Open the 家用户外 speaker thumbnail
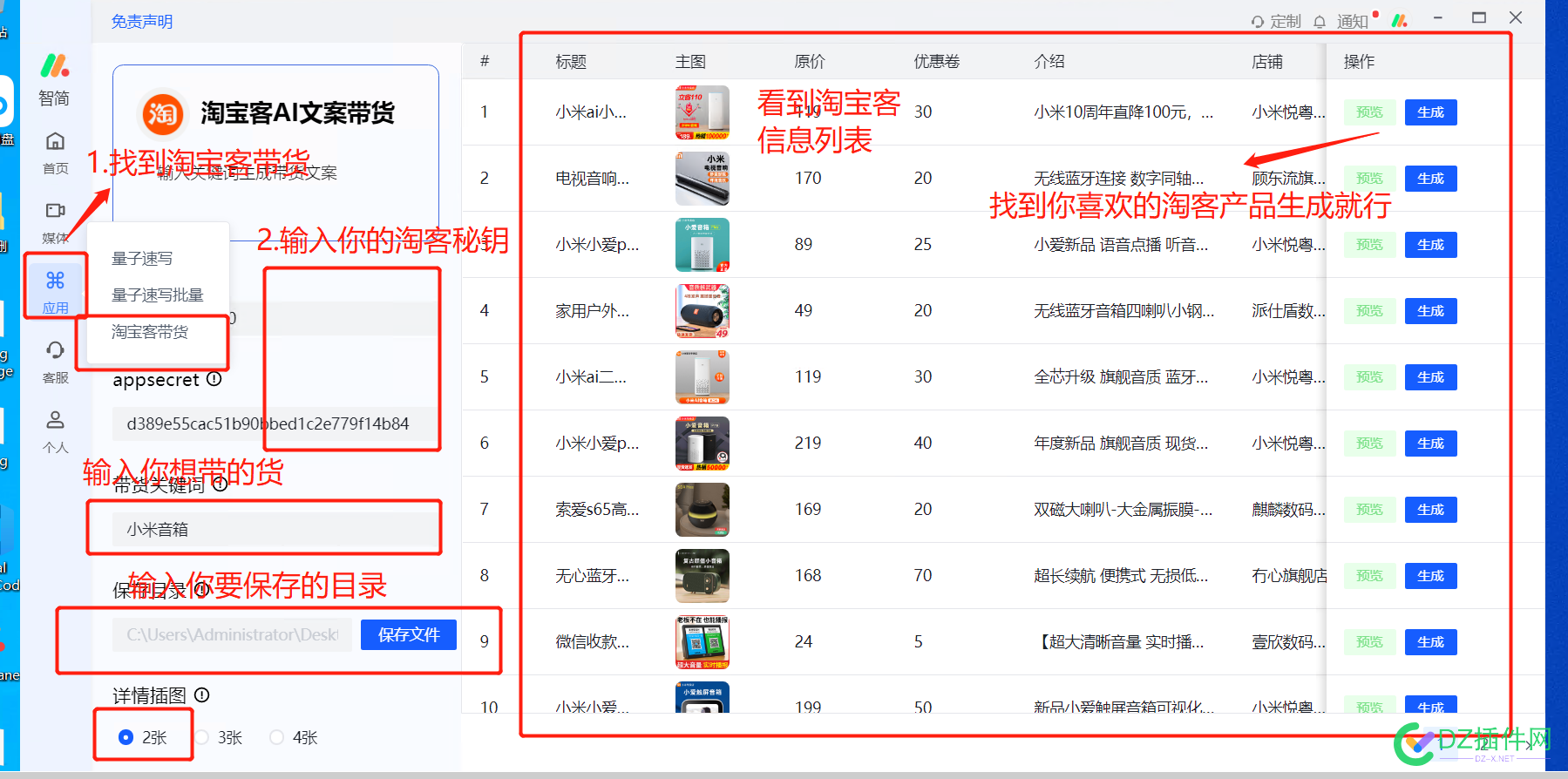Screen dimensions: 1568x779 click(703, 311)
